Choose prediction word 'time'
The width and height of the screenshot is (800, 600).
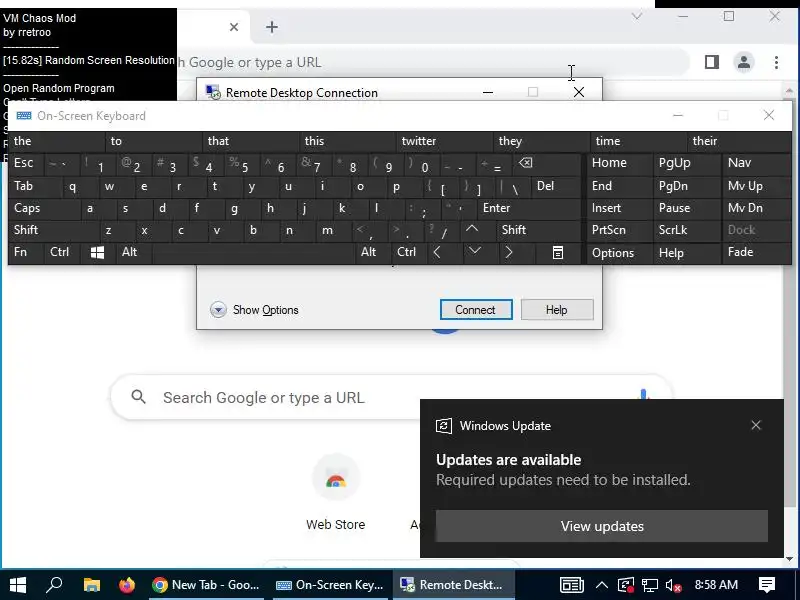(x=638, y=141)
